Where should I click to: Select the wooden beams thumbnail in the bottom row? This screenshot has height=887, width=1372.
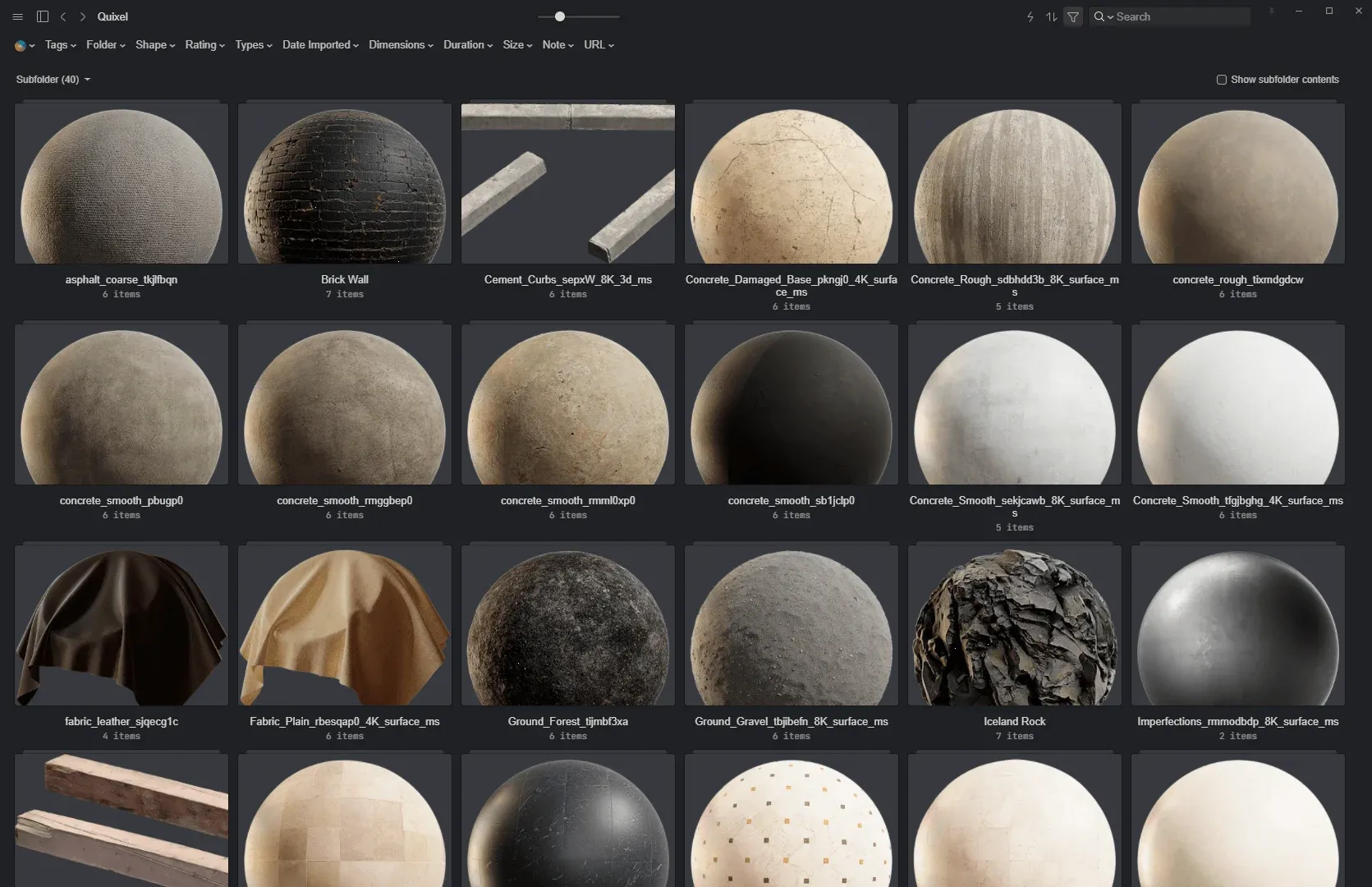(122, 821)
